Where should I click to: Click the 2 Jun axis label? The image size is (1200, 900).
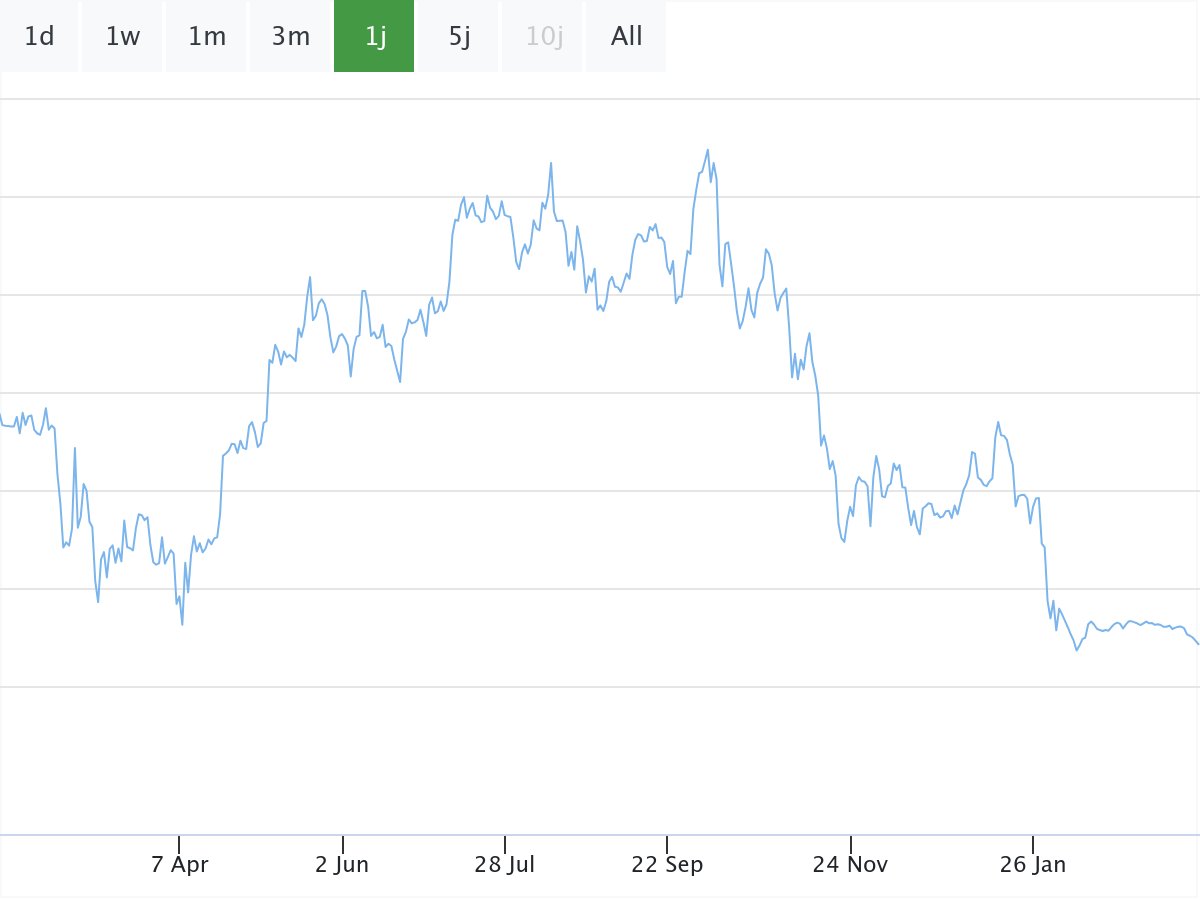click(342, 865)
